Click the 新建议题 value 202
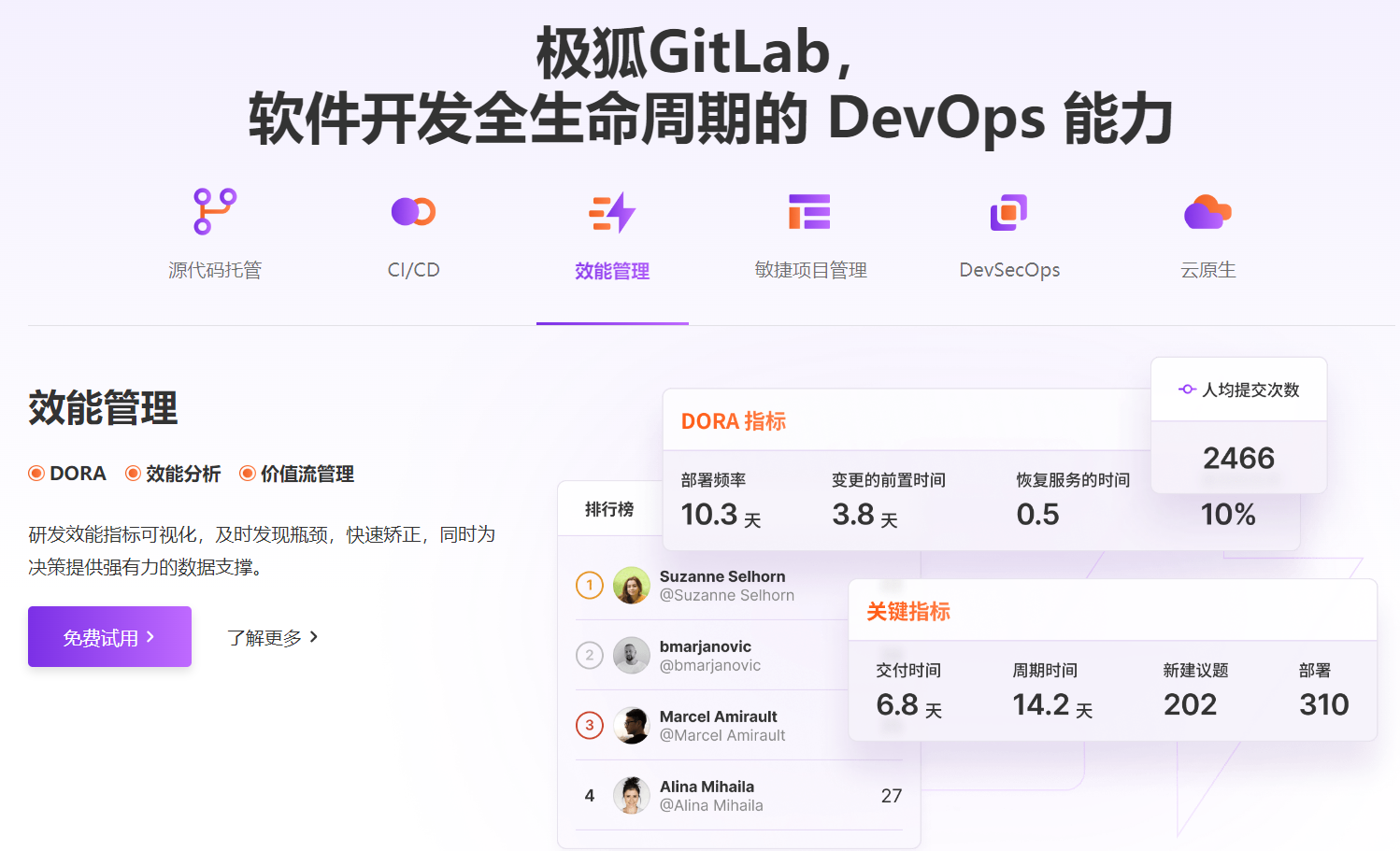This screenshot has width=1400, height=851. pos(1191,704)
